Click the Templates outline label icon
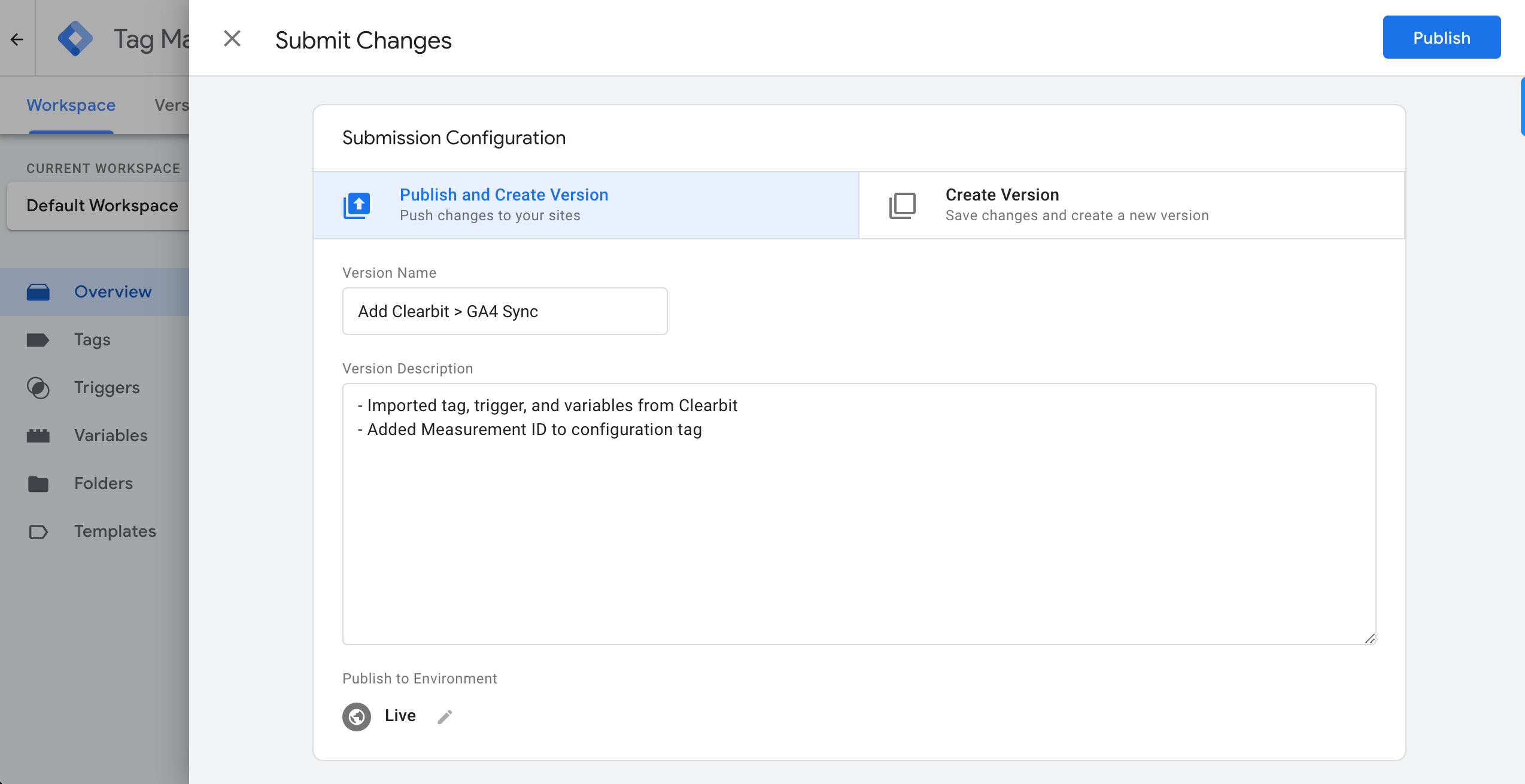 point(38,531)
